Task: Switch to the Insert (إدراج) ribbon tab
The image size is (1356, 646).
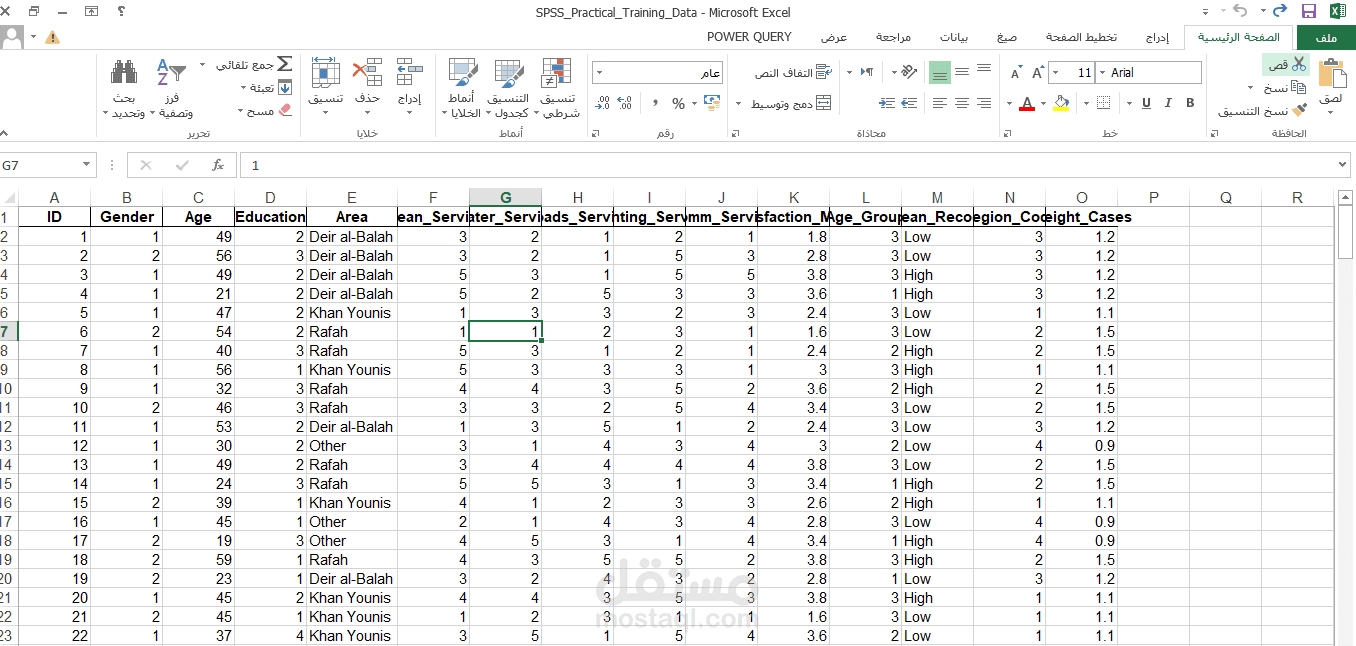Action: [1157, 37]
